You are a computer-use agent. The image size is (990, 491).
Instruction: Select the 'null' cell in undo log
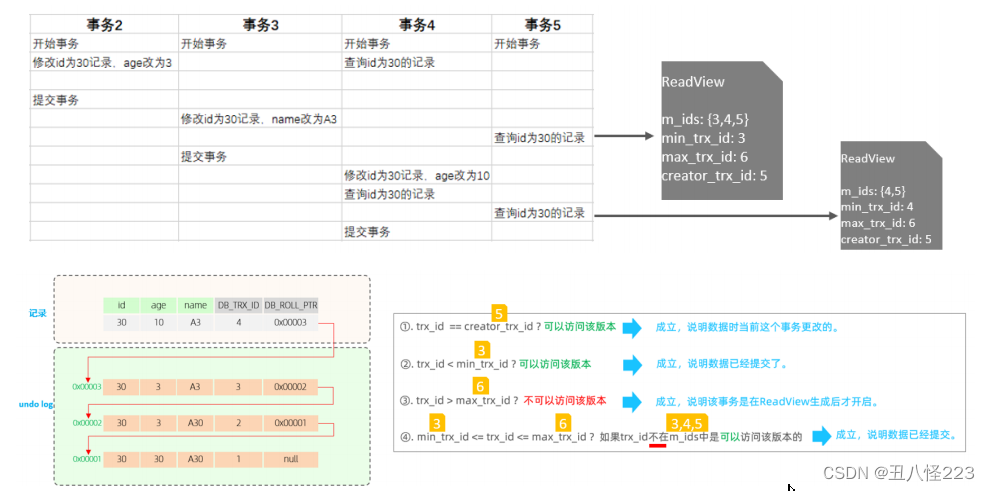pyautogui.click(x=290, y=459)
